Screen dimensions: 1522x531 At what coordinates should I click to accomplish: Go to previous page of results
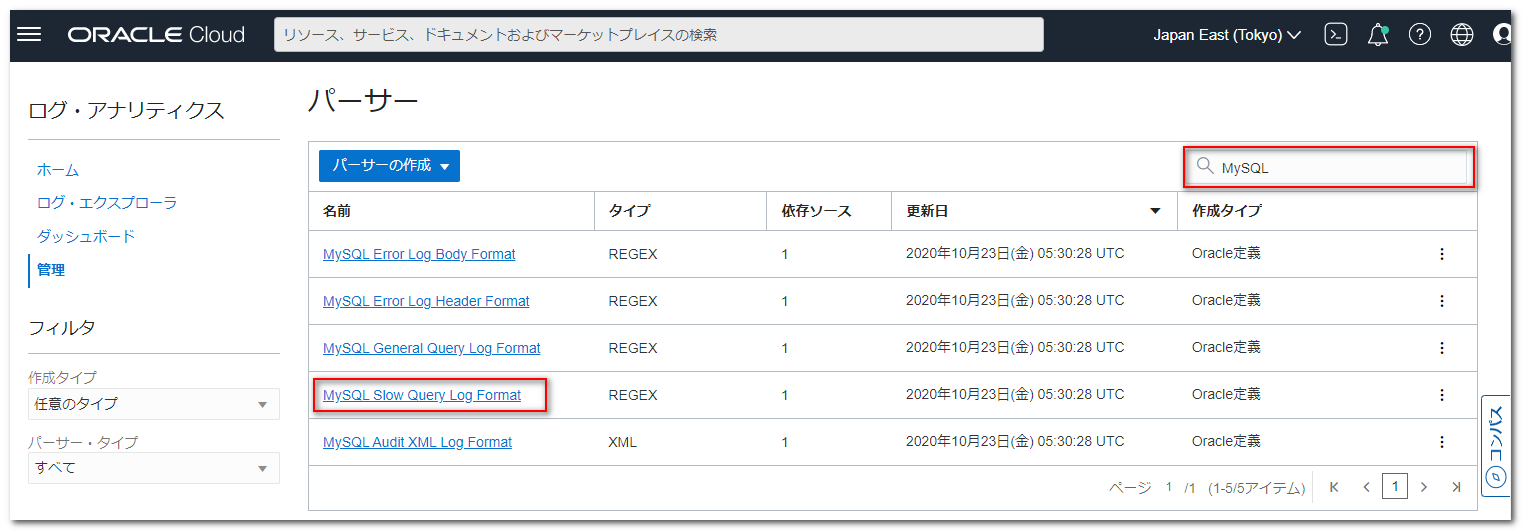[x=1366, y=487]
